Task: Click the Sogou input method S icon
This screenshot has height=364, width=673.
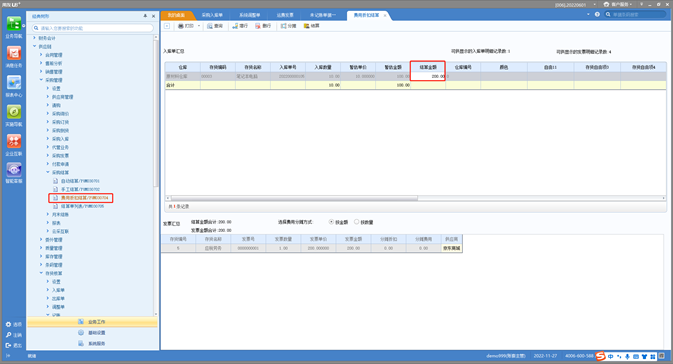Action: [x=600, y=356]
